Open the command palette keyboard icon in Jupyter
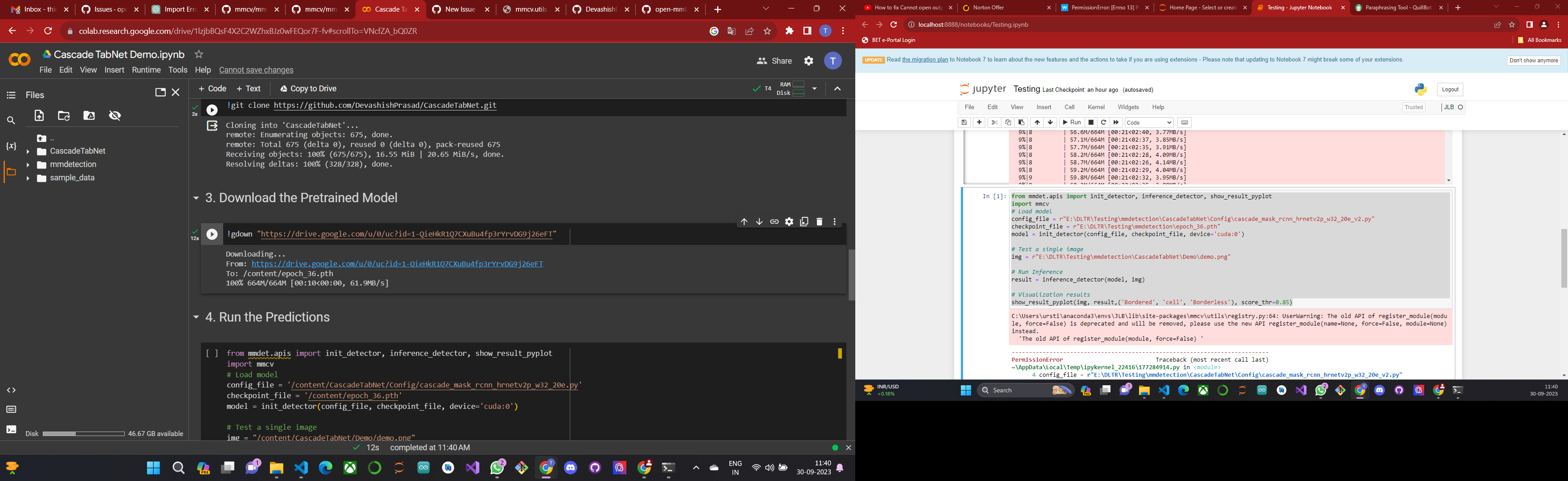Viewport: 1568px width, 481px height. tap(1185, 122)
